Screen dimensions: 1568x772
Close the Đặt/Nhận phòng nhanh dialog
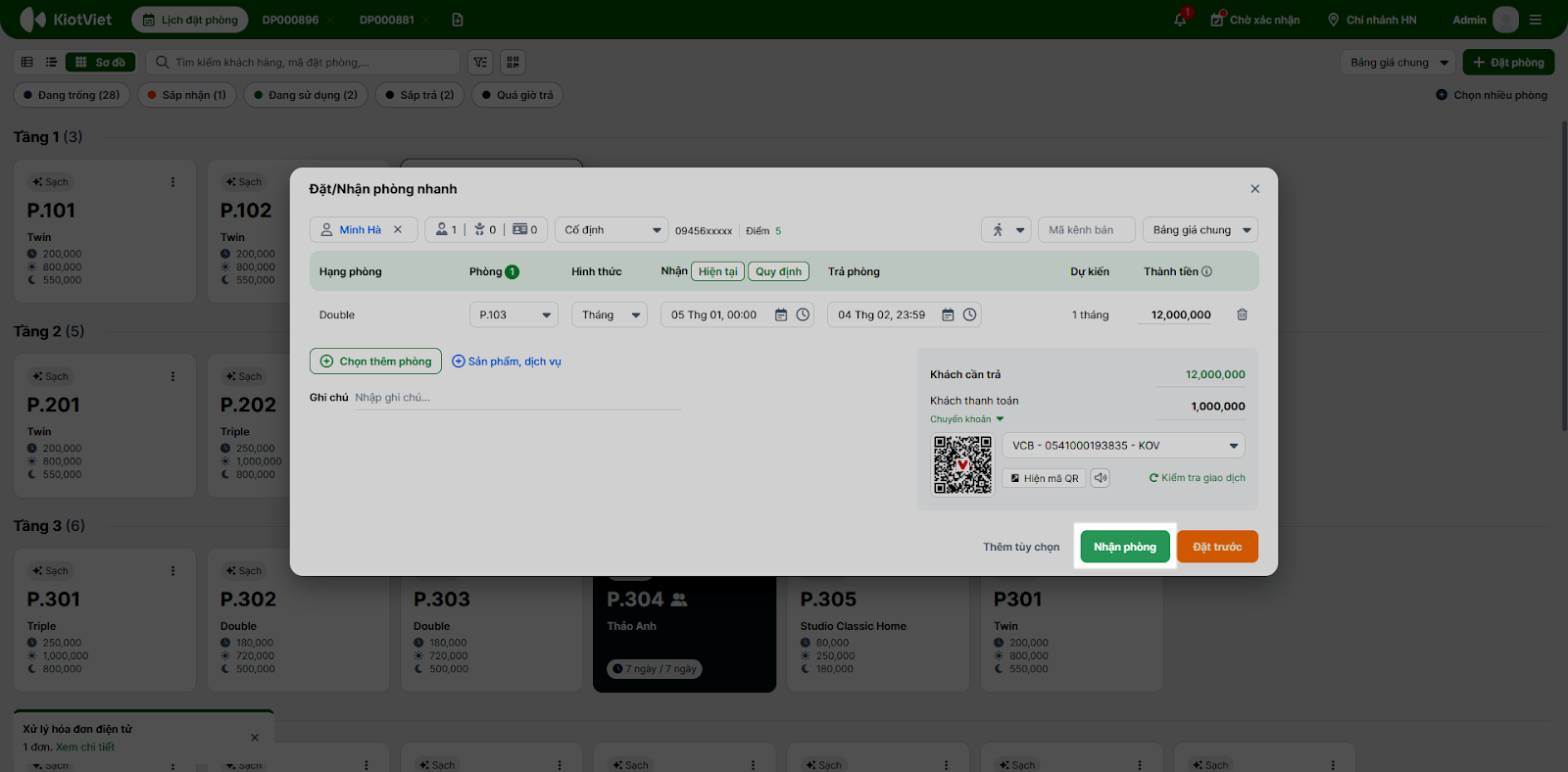[x=1254, y=189]
